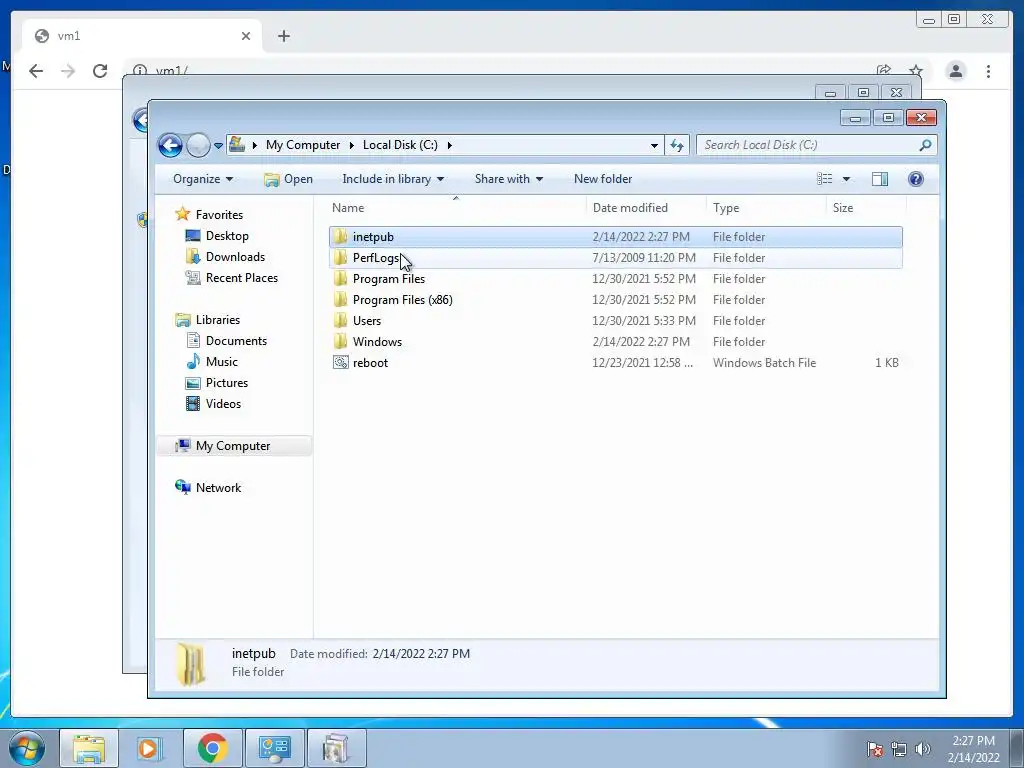Select the Users folder icon

tap(340, 321)
